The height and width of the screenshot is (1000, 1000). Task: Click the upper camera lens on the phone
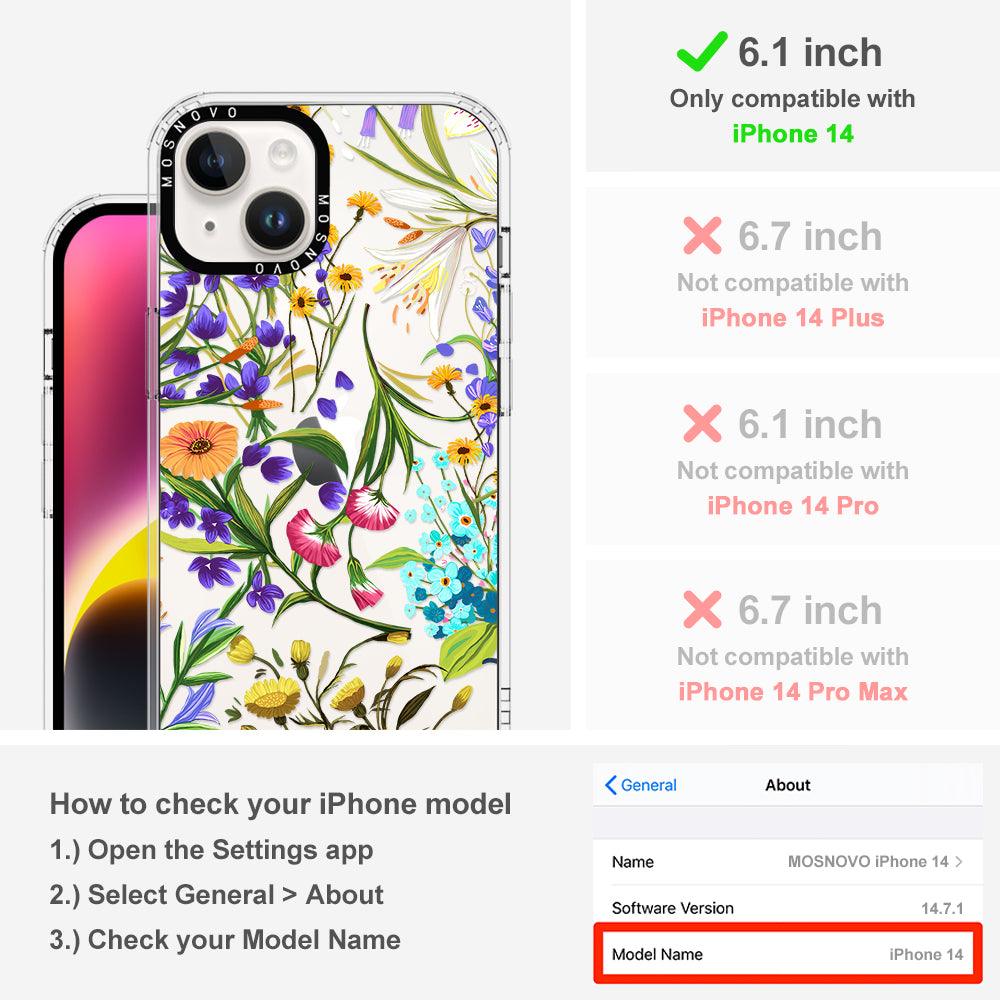(214, 160)
